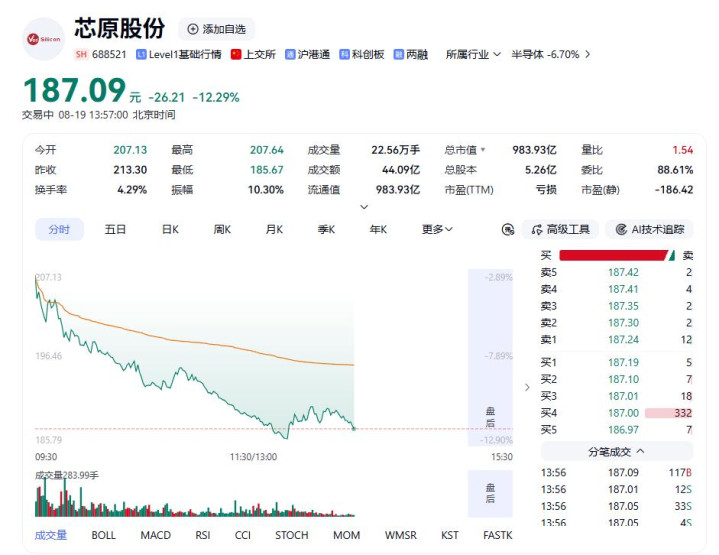719x555 pixels.
Task: Click the 沪港通 badge icon
Action: pos(290,55)
